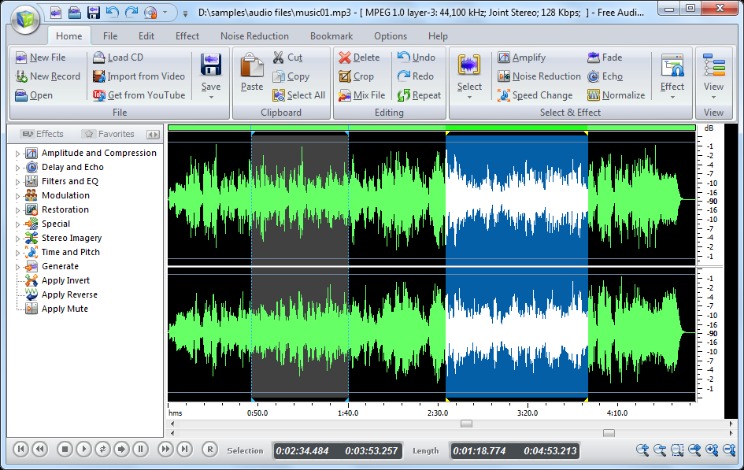Open the Noise Reduction ribbon tab

pos(254,36)
